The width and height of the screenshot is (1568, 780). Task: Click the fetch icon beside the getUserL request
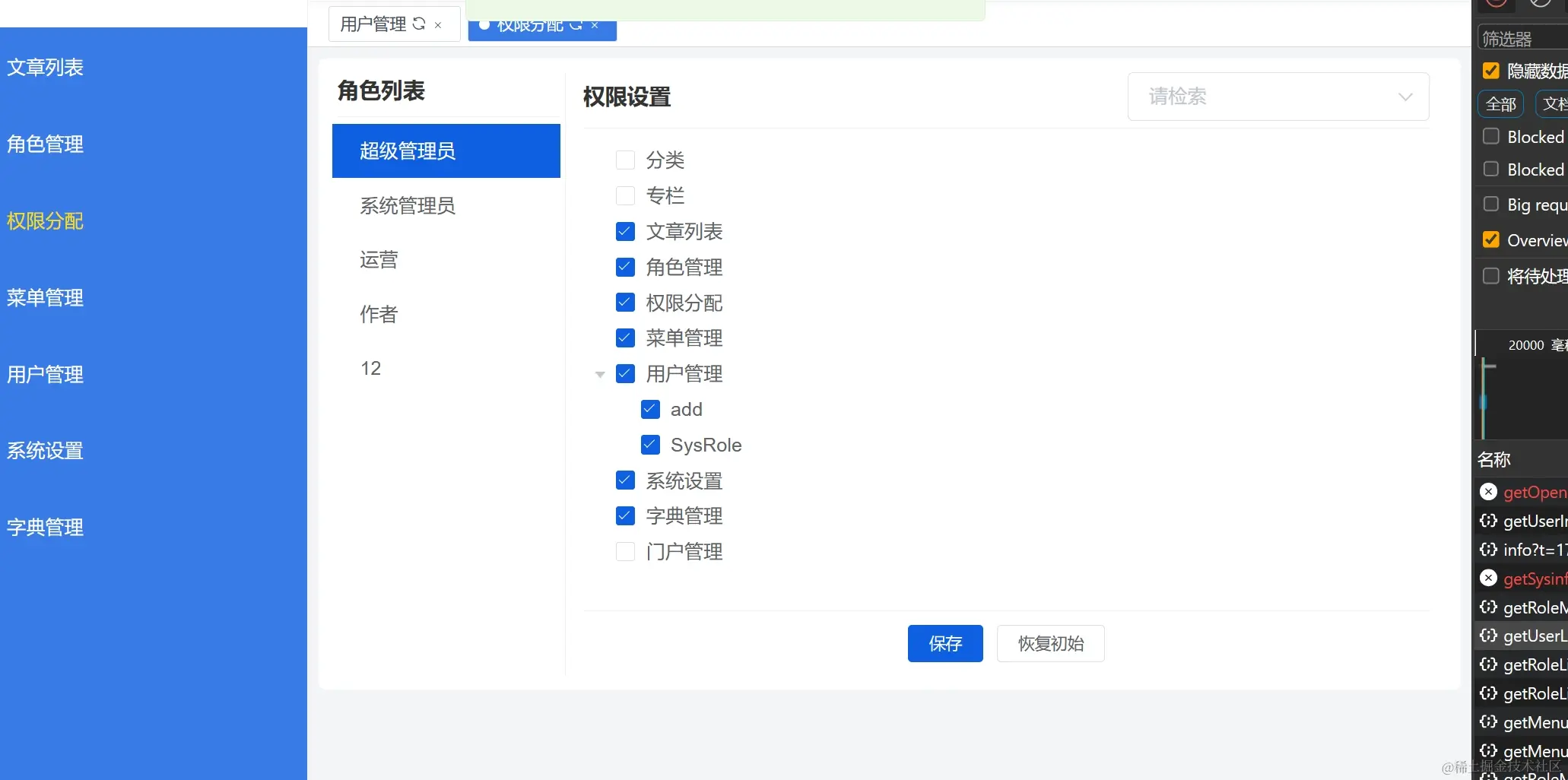click(x=1488, y=635)
